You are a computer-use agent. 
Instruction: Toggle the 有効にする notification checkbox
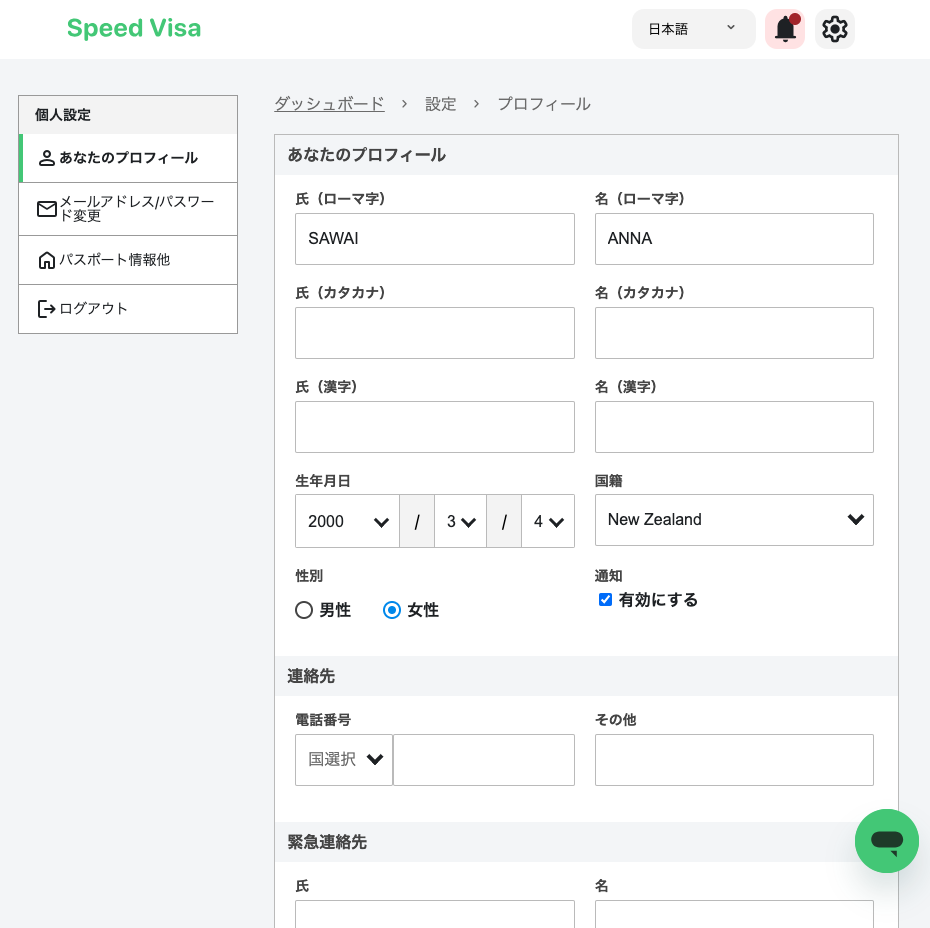605,599
